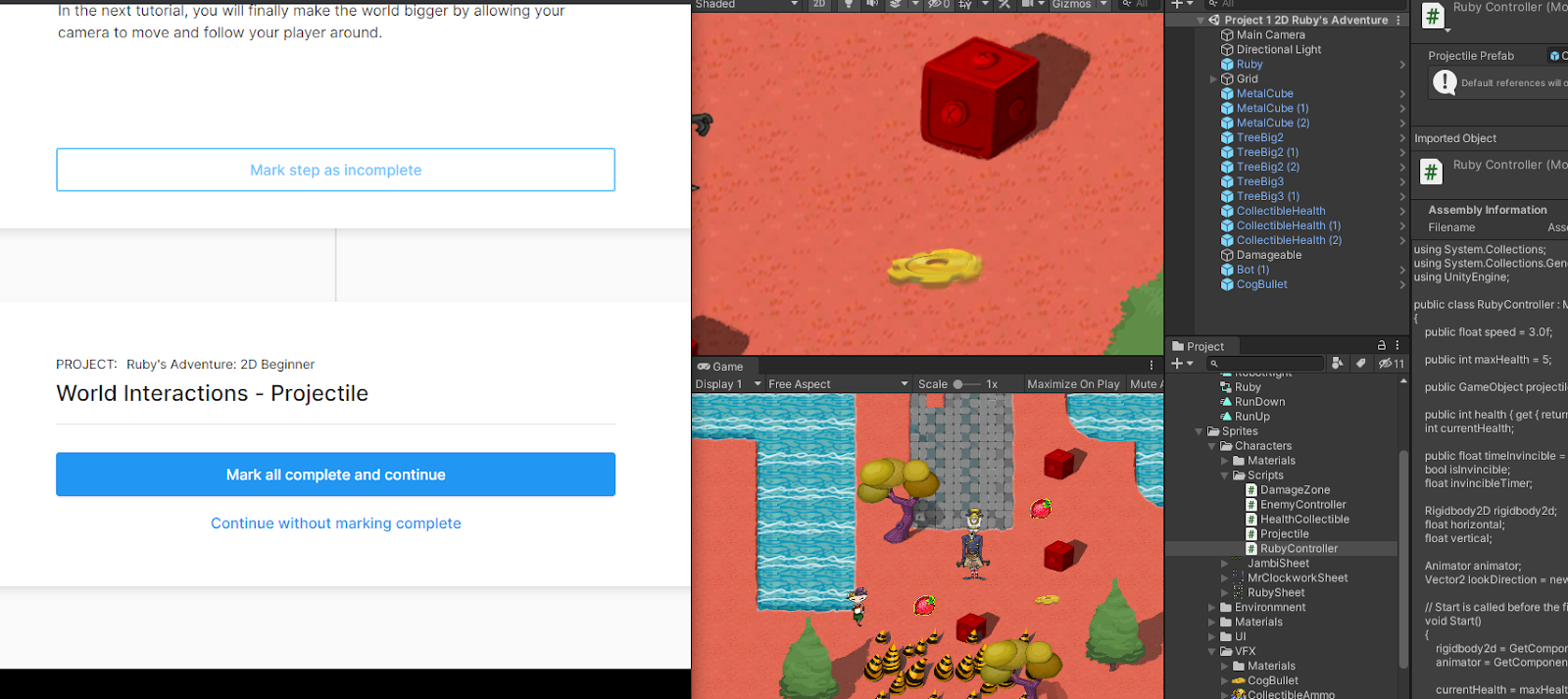
Task: Collapse the Scripts folder
Action: pyautogui.click(x=1225, y=475)
